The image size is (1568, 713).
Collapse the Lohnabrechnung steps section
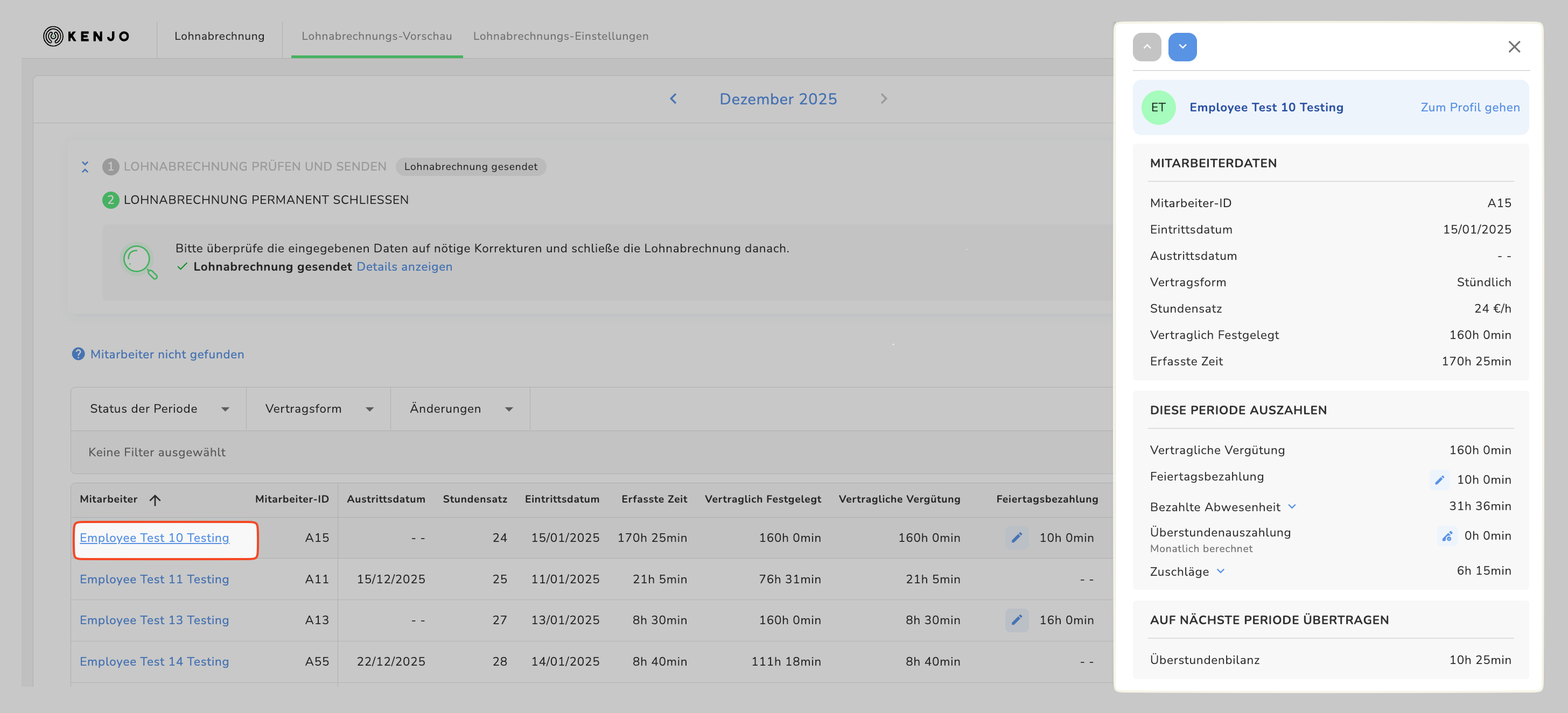point(85,167)
